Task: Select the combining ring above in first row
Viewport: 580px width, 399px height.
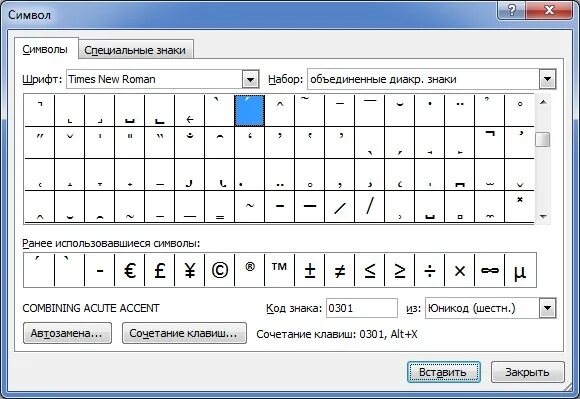Action: 519,111
